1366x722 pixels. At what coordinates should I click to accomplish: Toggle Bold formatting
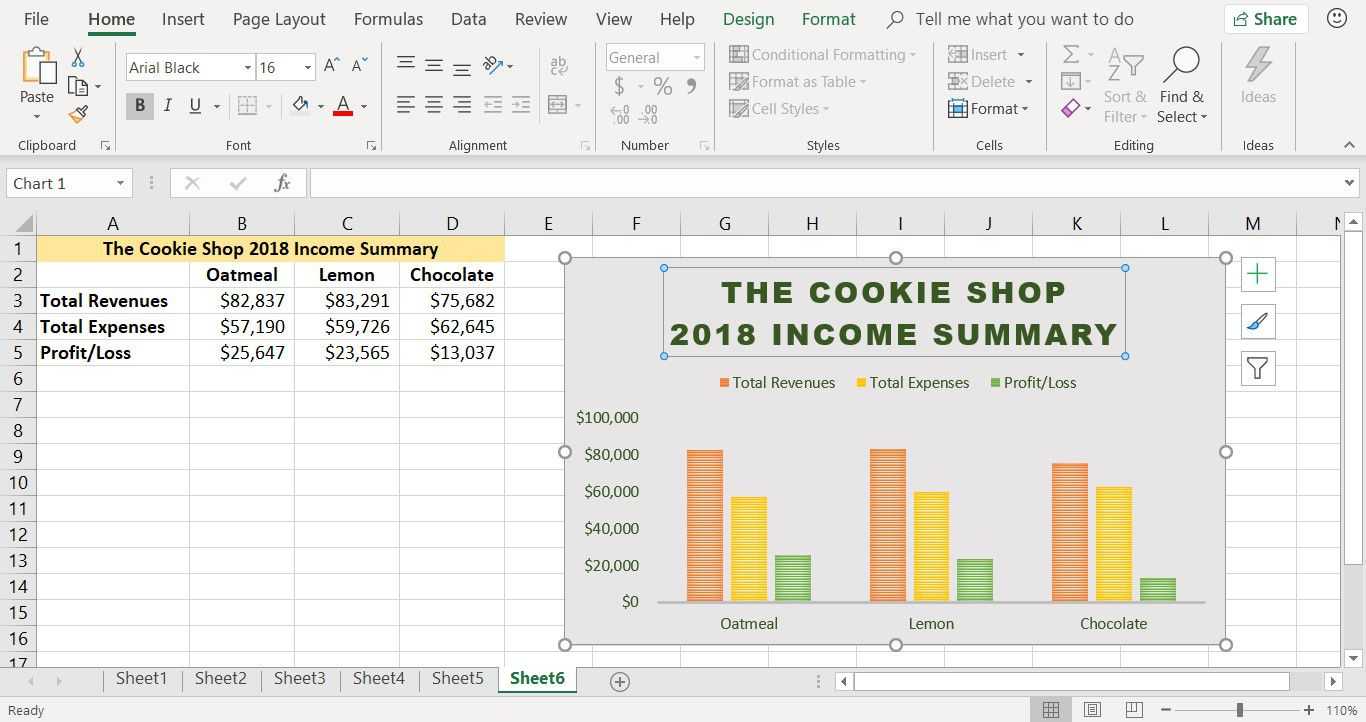point(139,105)
